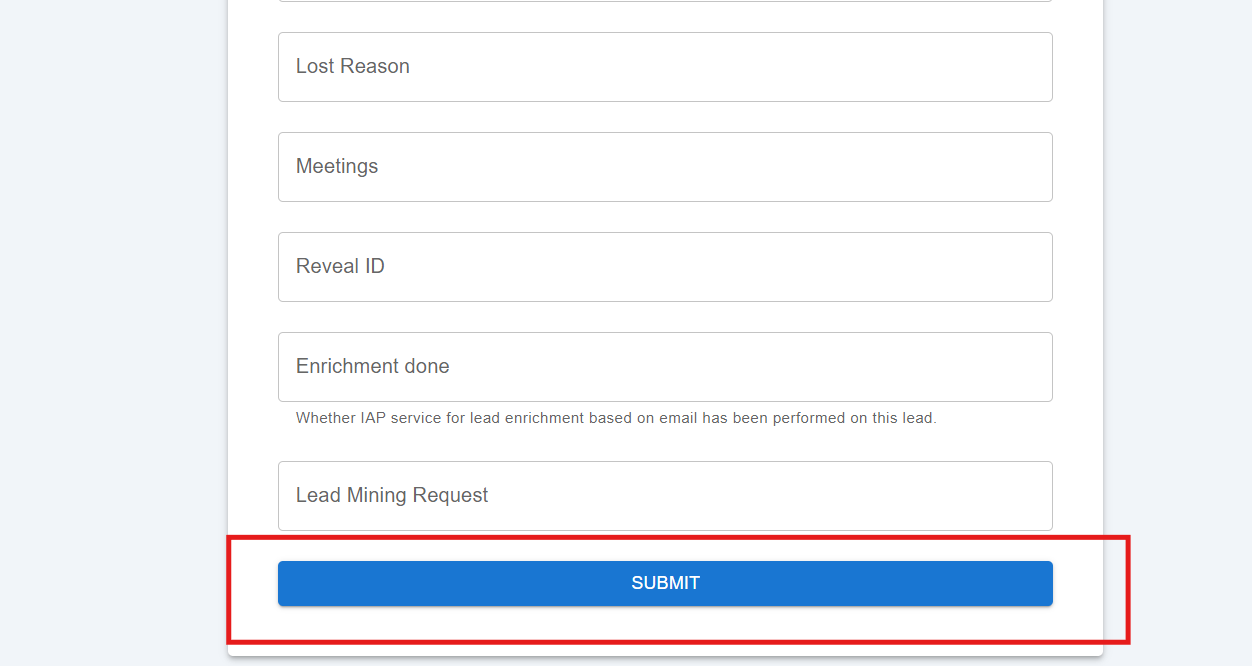This screenshot has height=666, width=1252.
Task: Select the Reveal ID input box
Action: [x=665, y=267]
